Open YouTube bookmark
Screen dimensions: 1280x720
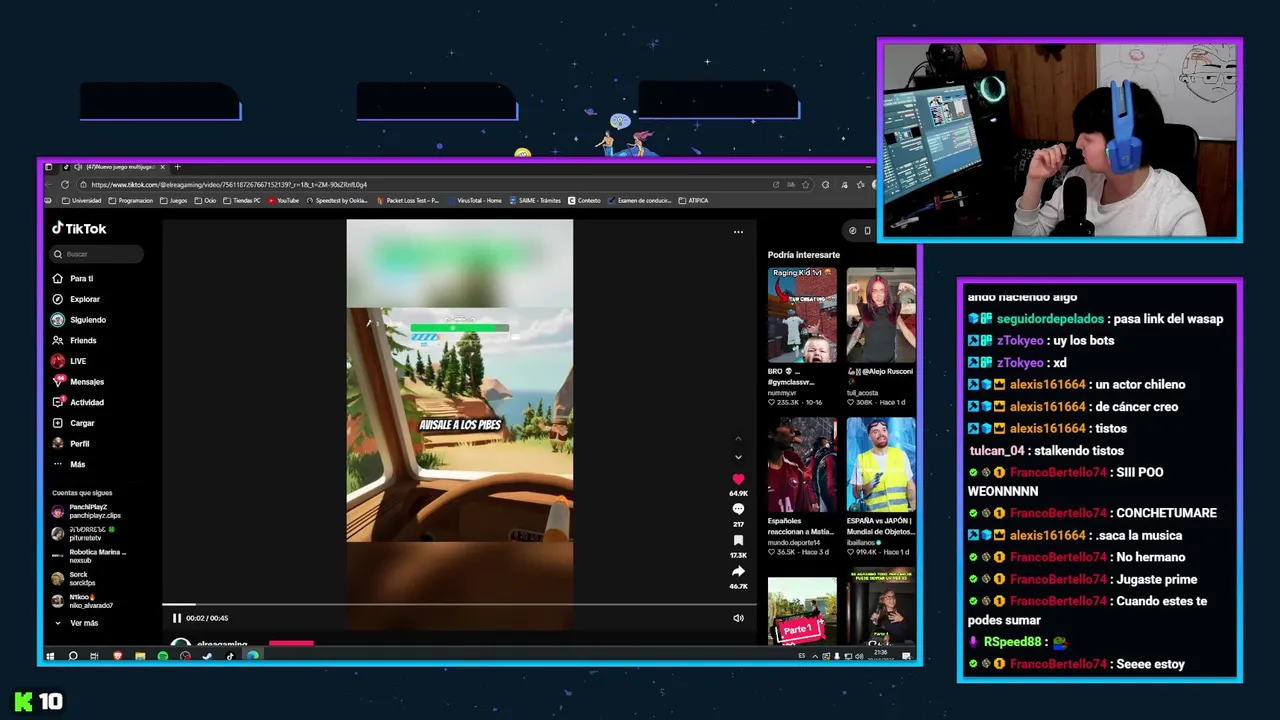(284, 201)
